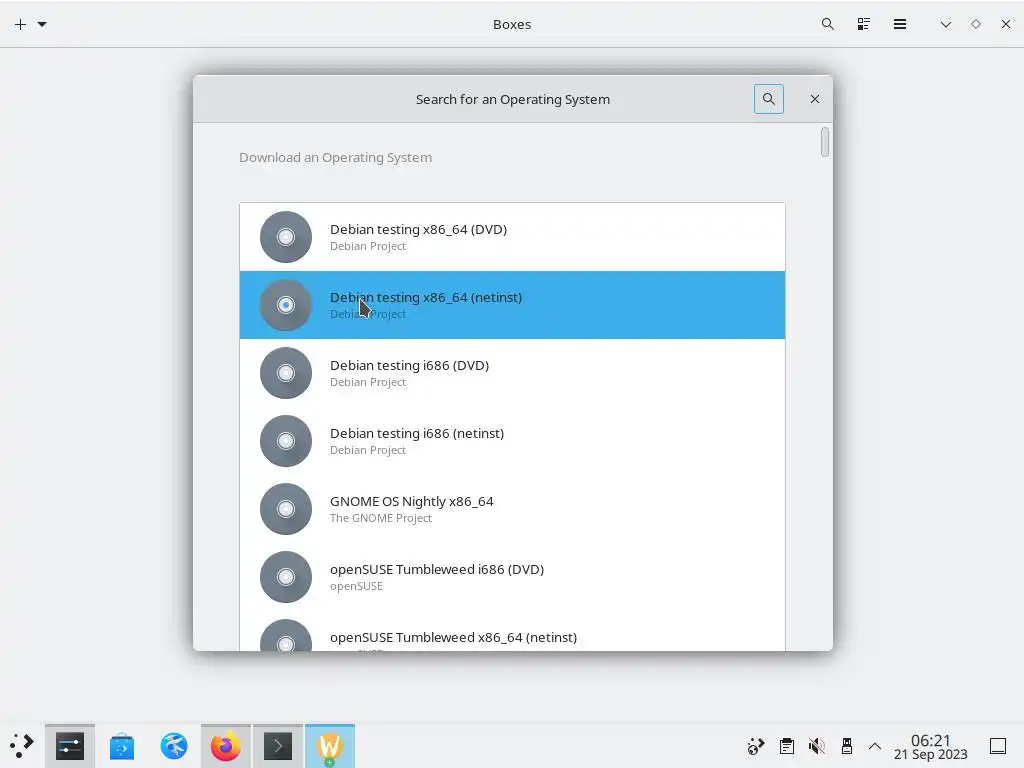Open the system update tray icon
Viewport: 1024px width, 768px height.
(x=756, y=746)
